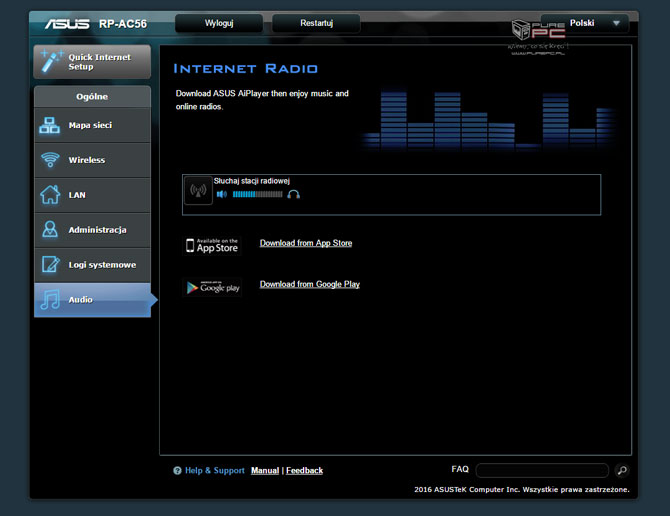Click the App Store badge

(x=212, y=245)
